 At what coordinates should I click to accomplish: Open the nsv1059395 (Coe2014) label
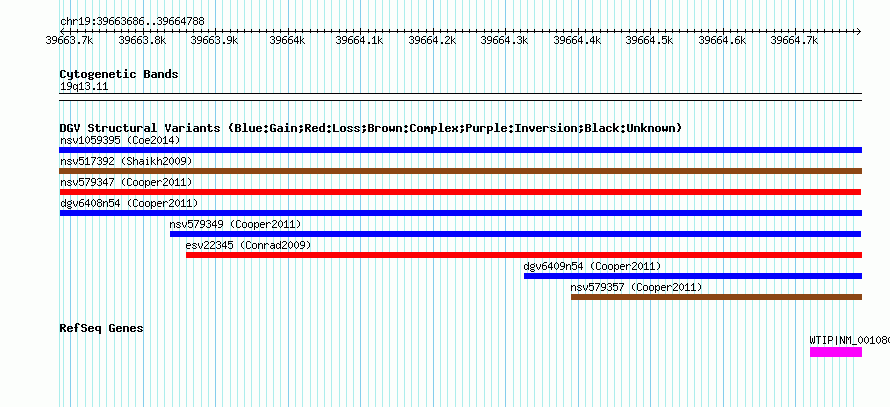(x=120, y=140)
